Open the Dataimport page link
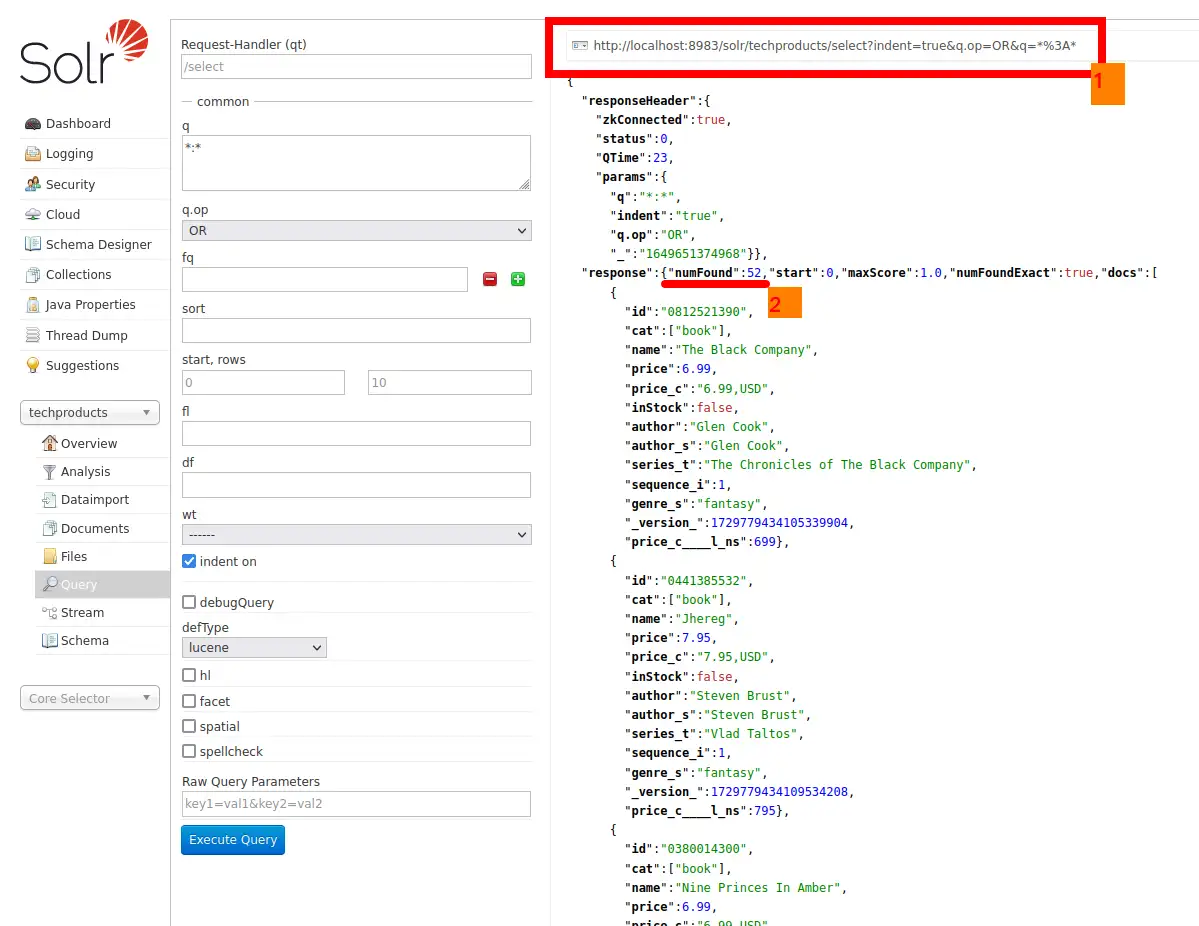 (x=95, y=500)
